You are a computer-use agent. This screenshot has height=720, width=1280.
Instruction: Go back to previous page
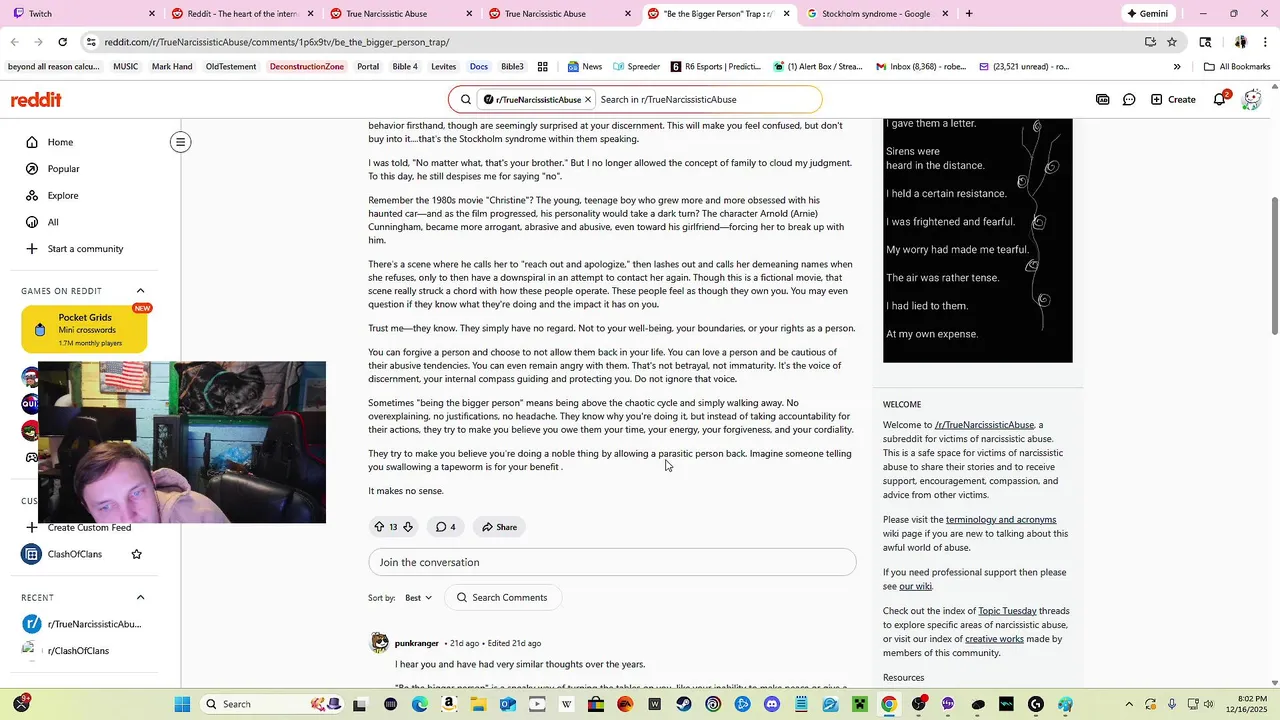14,42
